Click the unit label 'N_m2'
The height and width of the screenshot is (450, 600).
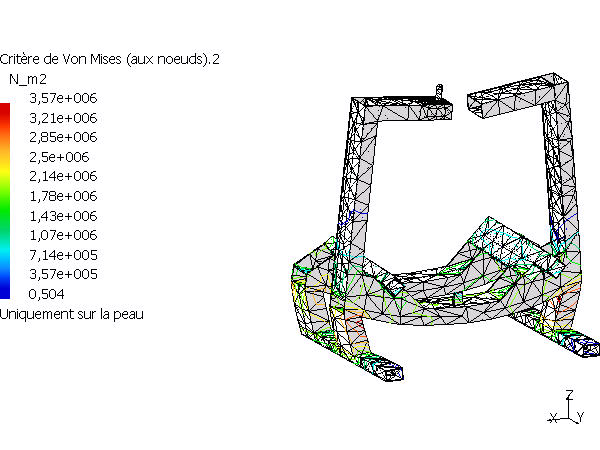pos(28,79)
